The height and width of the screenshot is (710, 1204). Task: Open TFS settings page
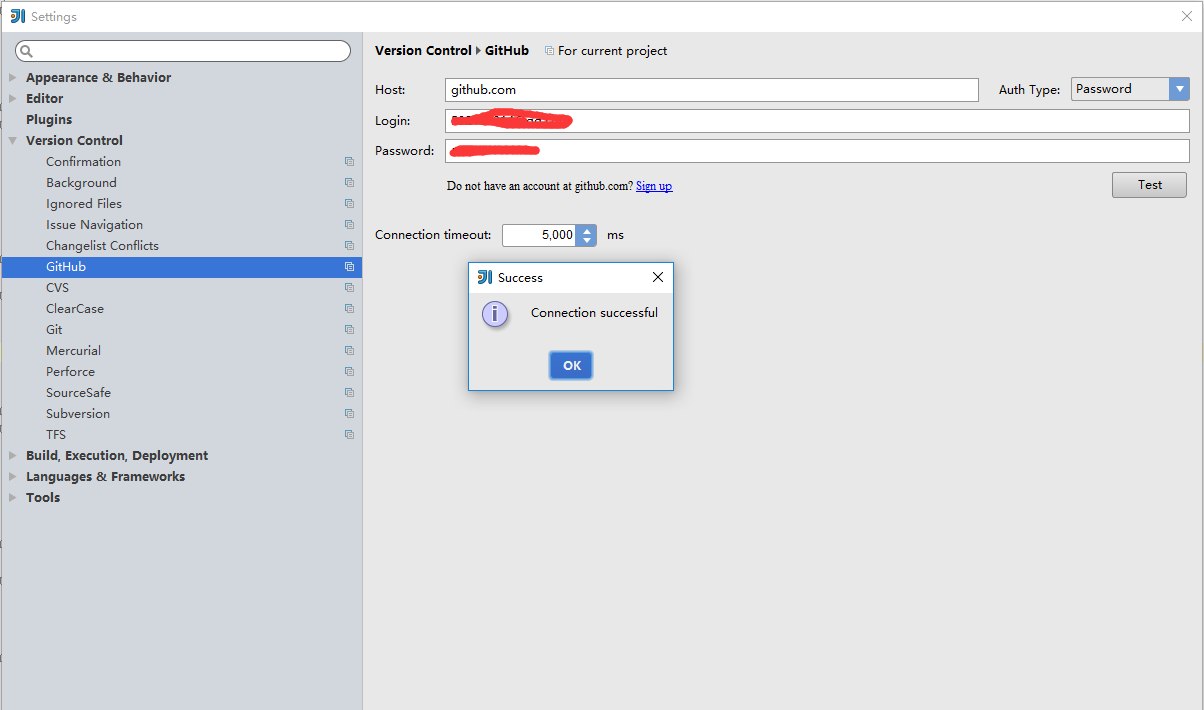coord(56,435)
